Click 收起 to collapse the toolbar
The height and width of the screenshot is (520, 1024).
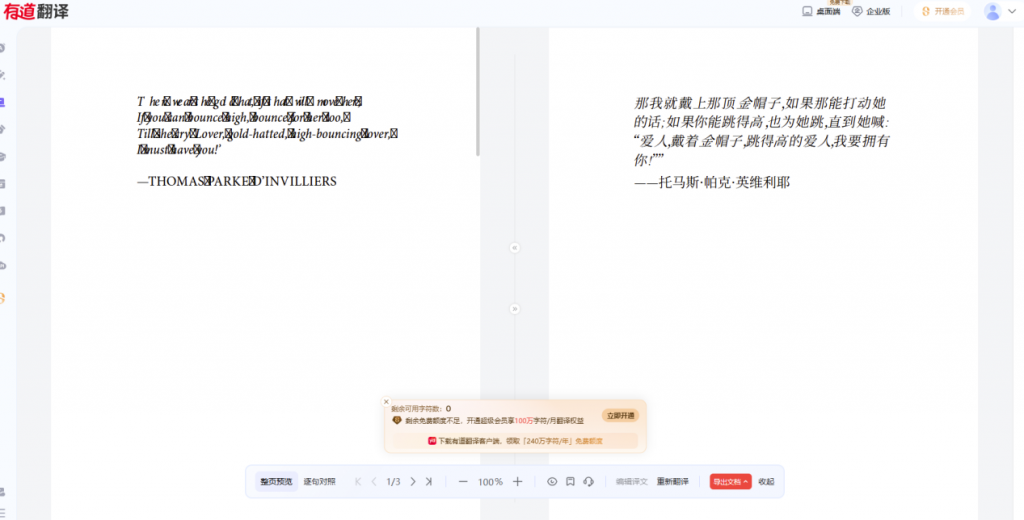[766, 481]
